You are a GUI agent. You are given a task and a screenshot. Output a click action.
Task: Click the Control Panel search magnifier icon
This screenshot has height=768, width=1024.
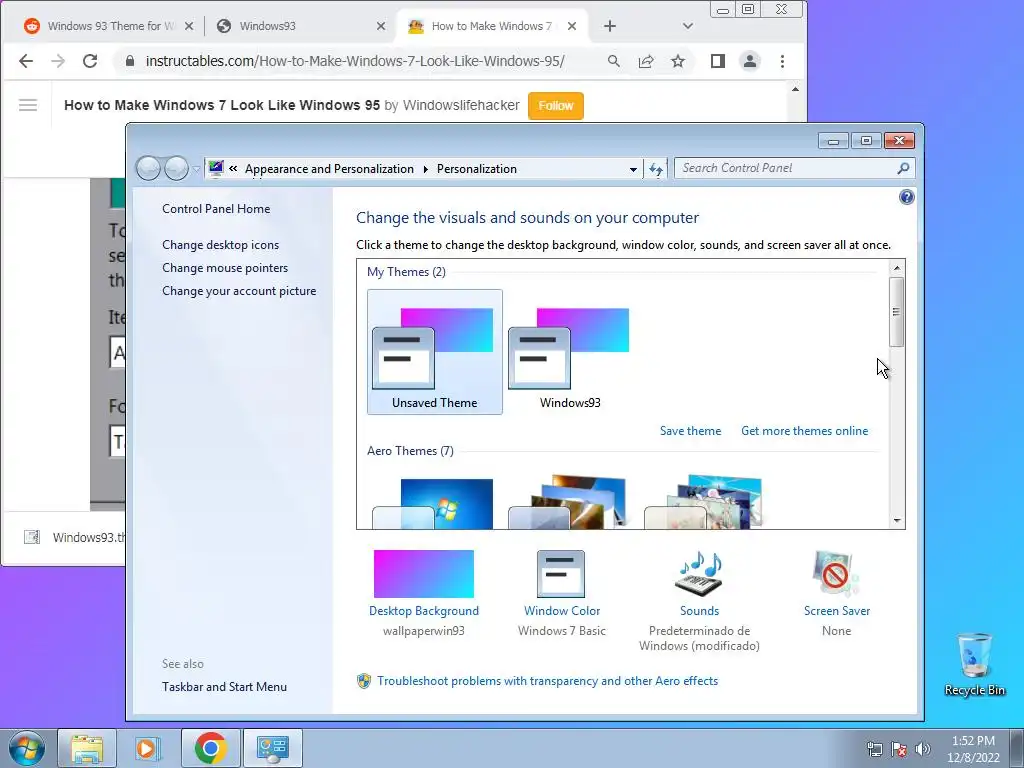coord(903,168)
